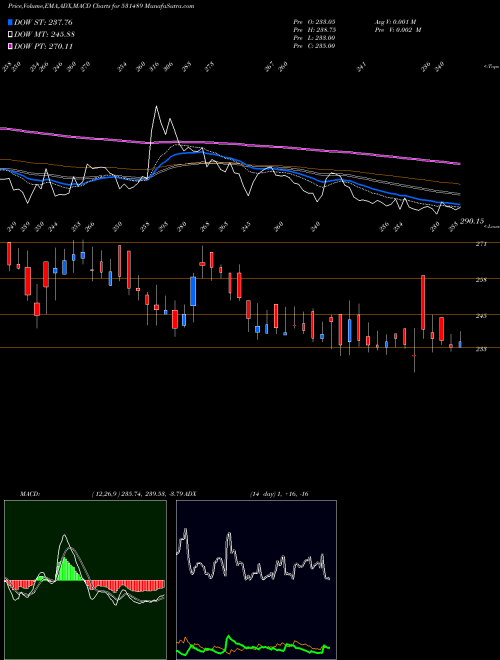This screenshot has width=500, height=660.
Task: Click the chart title mentioning MunafaSutra.com
Action: [x=101, y=6]
